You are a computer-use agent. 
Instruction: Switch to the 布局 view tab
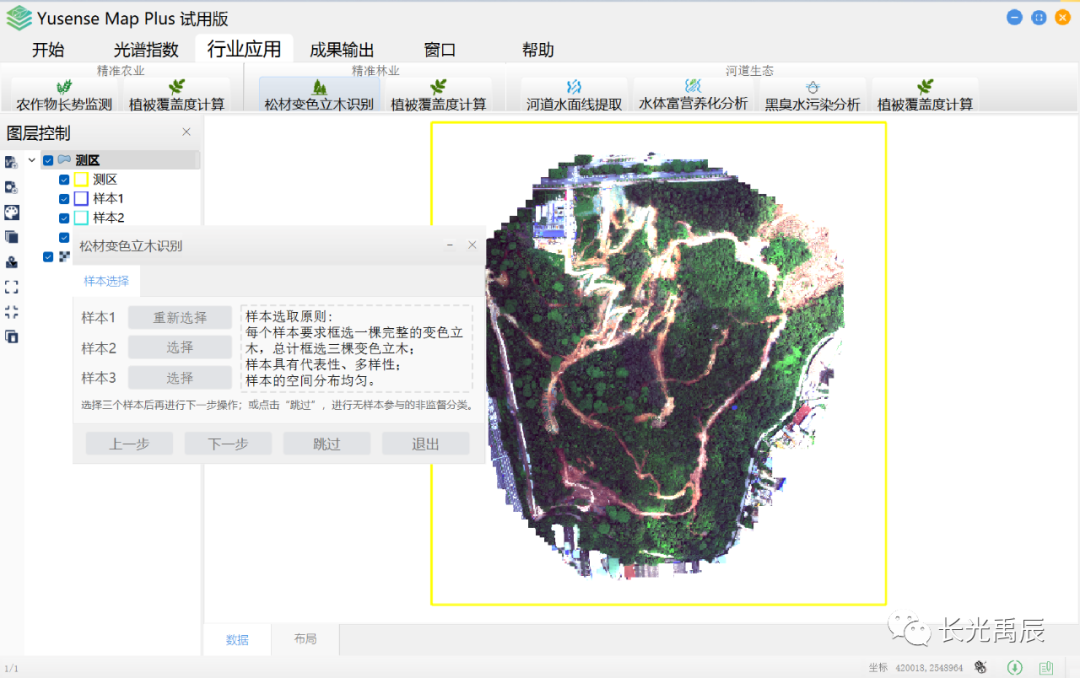305,640
